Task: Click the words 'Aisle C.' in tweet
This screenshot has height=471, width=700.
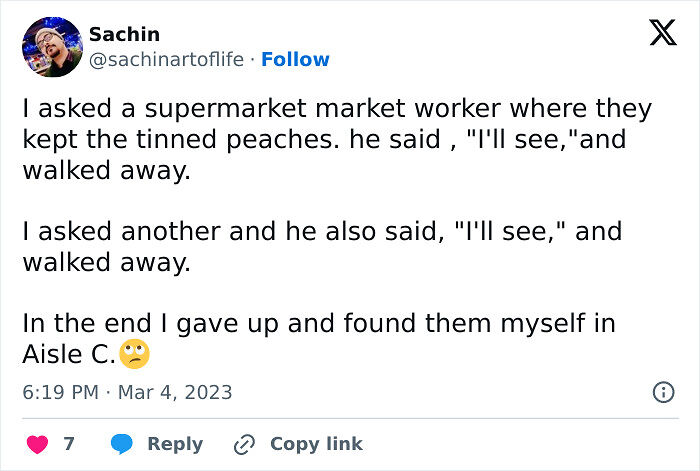Action: click(x=68, y=354)
